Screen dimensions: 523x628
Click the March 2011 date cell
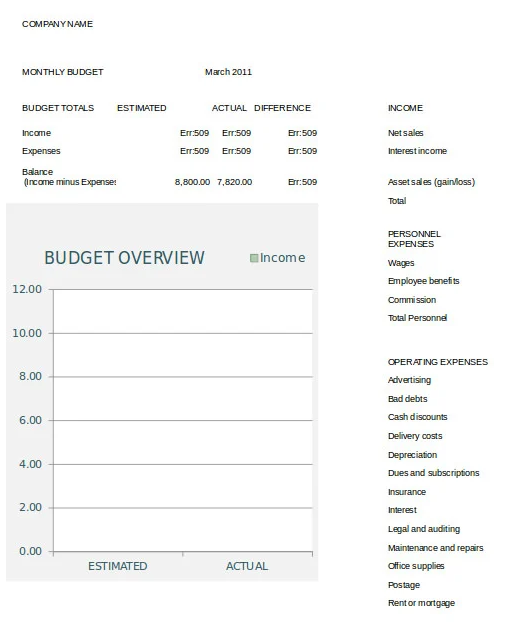click(x=228, y=72)
